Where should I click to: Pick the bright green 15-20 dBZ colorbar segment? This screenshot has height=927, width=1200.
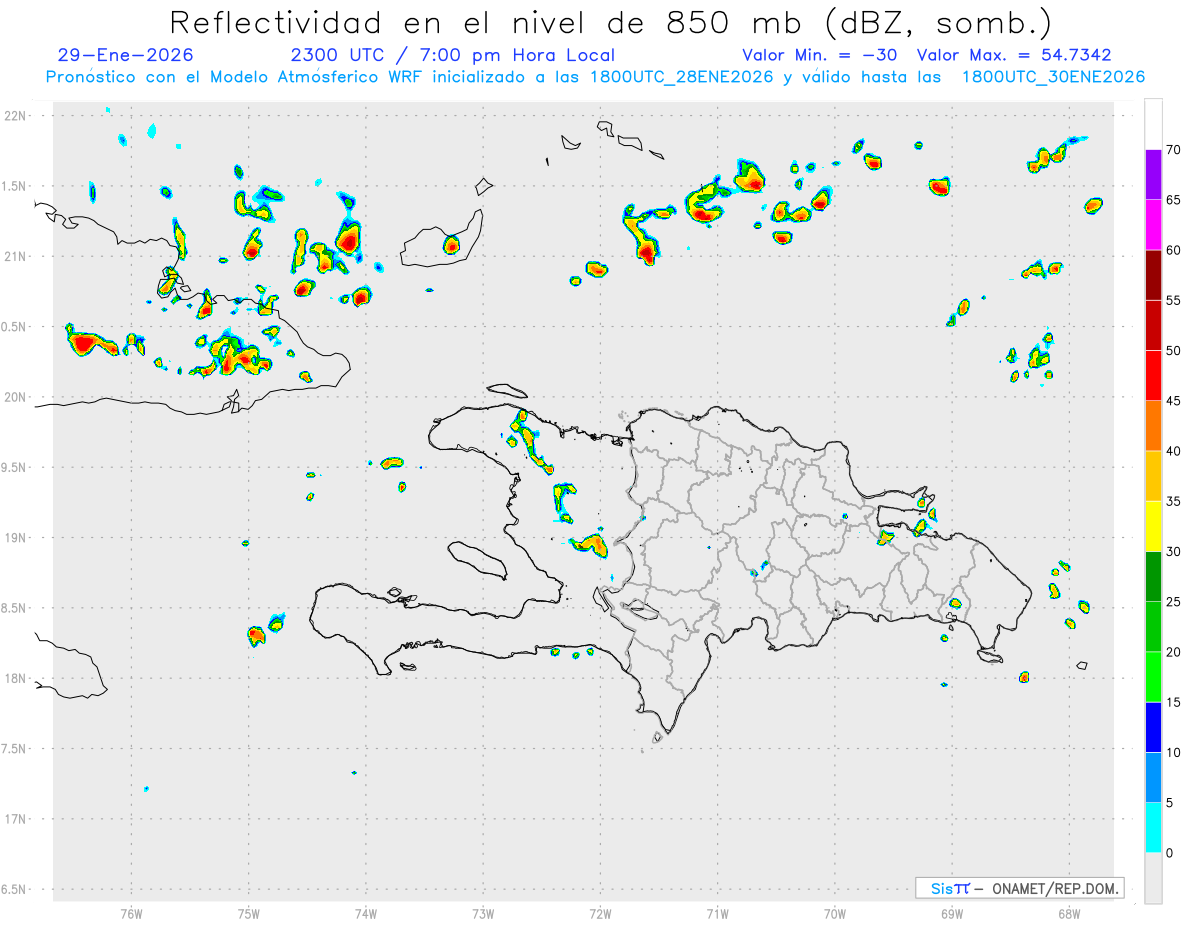(x=1153, y=677)
